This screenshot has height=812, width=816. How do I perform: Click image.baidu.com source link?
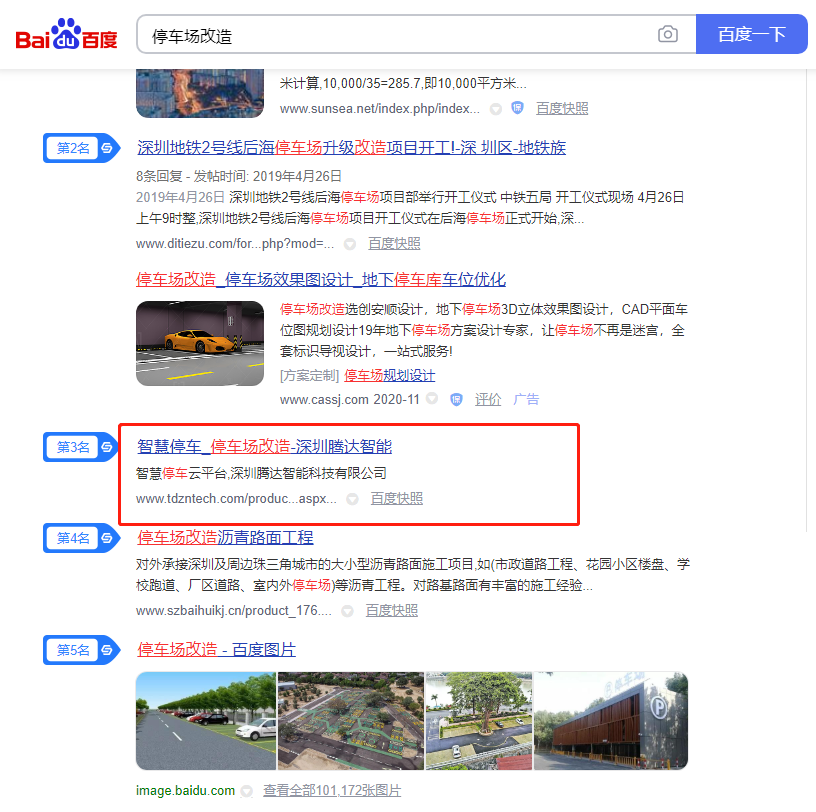pos(185,791)
